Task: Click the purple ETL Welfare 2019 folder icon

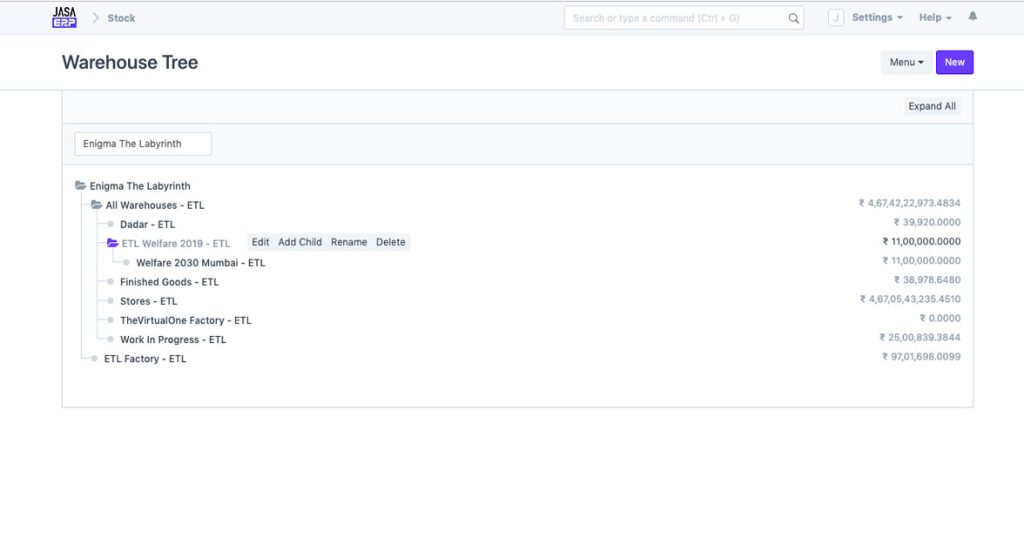Action: (x=113, y=243)
